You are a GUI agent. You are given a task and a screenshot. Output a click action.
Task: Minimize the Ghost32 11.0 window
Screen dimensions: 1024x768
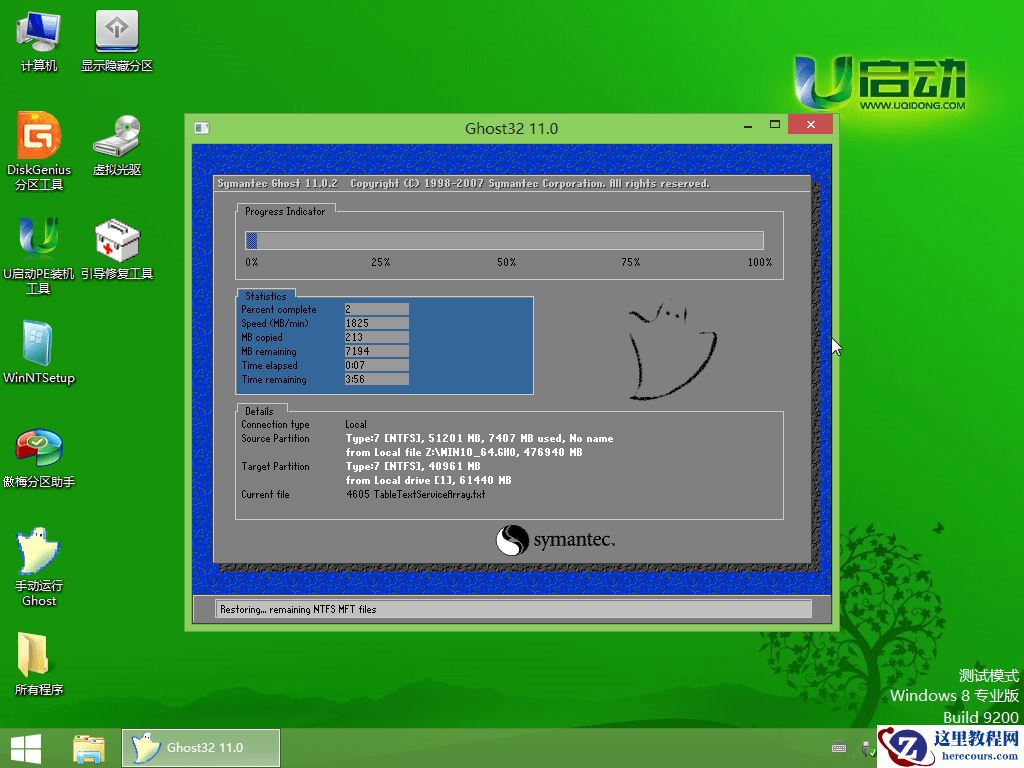pyautogui.click(x=746, y=126)
